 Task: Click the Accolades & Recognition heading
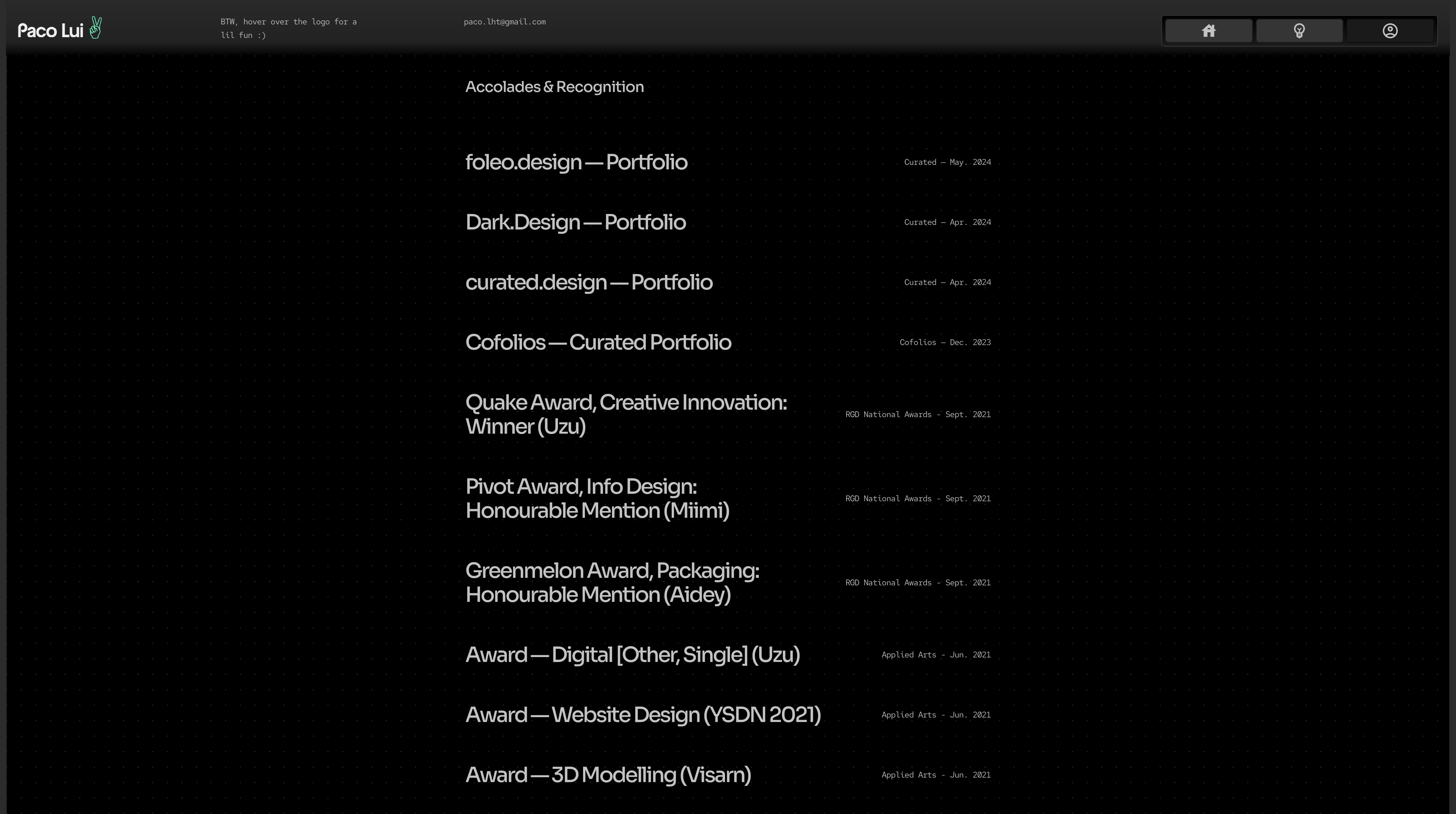tap(555, 86)
